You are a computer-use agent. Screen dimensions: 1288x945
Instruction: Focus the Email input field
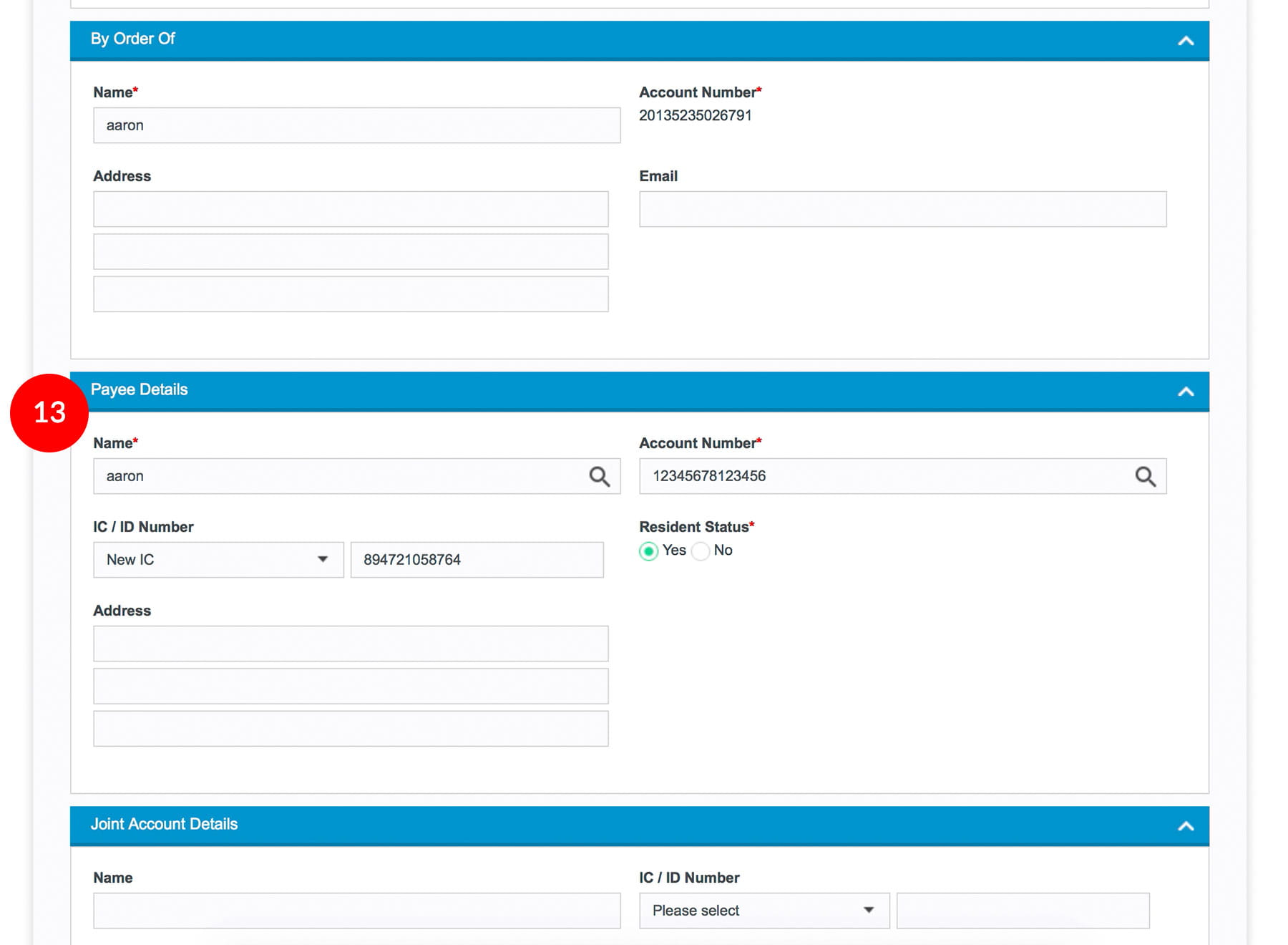(902, 209)
